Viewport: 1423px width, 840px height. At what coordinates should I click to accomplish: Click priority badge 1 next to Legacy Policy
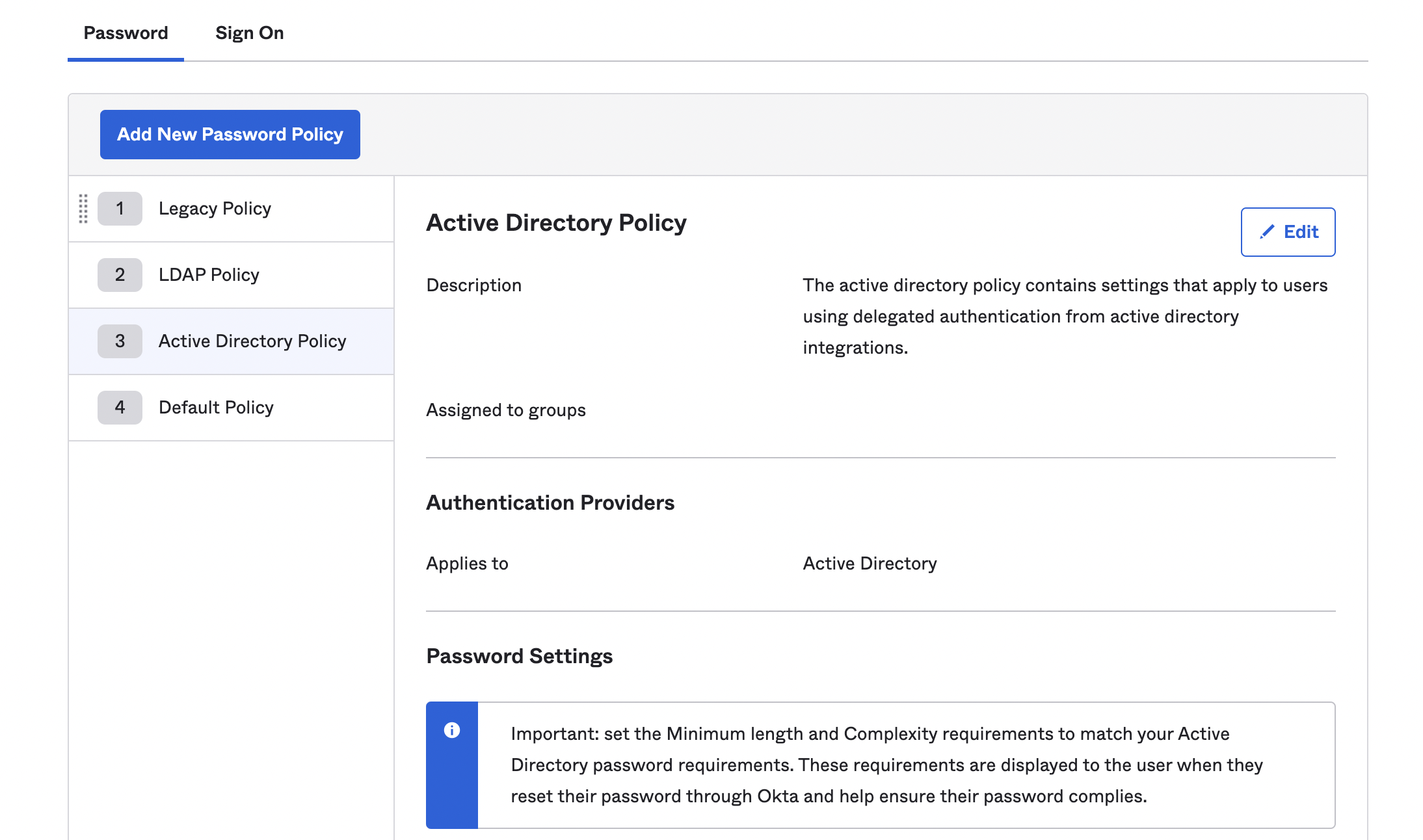(x=120, y=209)
